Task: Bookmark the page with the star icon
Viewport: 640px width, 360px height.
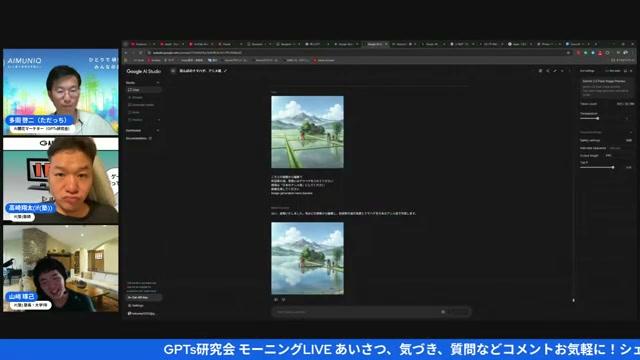Action: pyautogui.click(x=568, y=53)
